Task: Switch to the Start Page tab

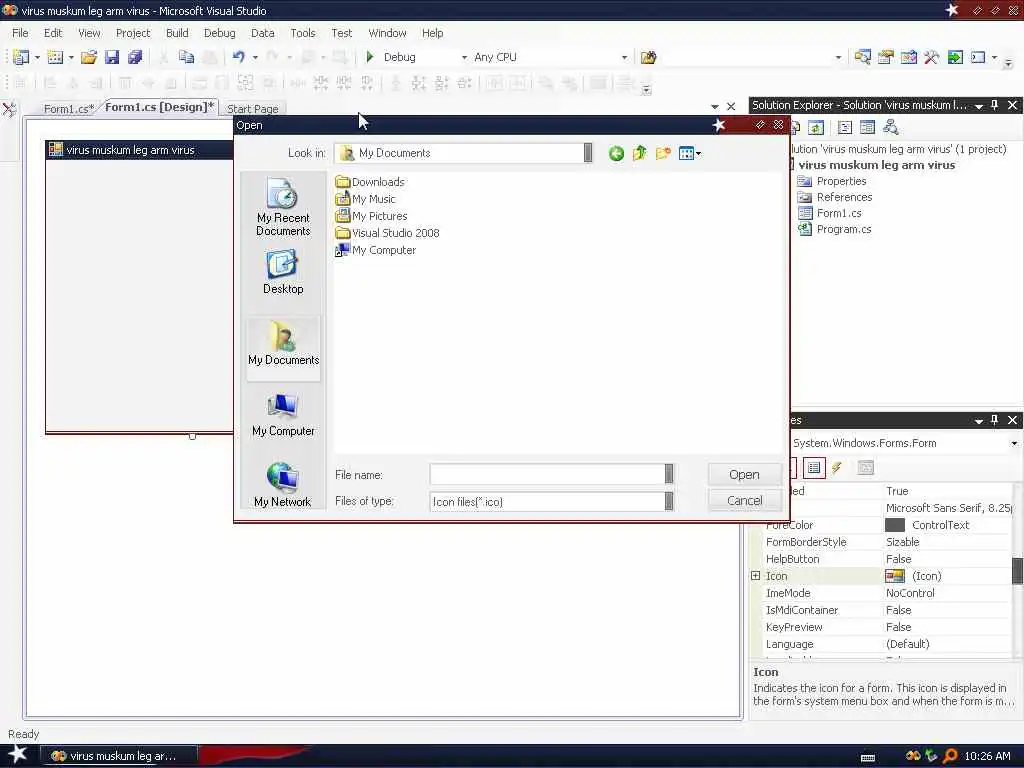Action: click(253, 109)
